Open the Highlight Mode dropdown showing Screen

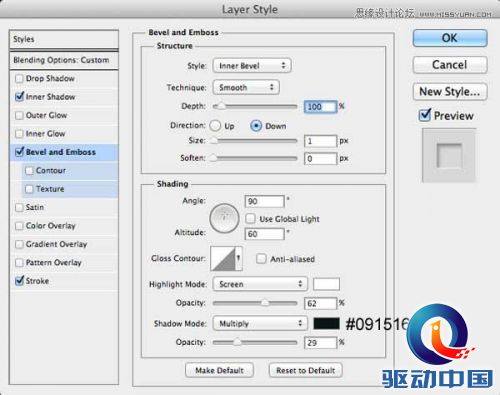(260, 284)
